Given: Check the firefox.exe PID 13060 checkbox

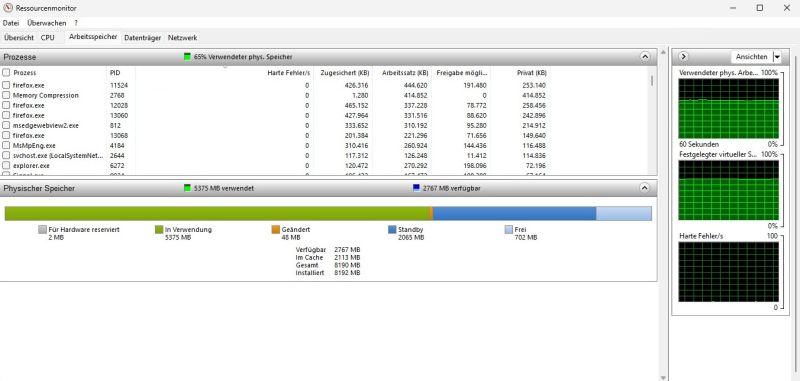Looking at the screenshot, I should pos(6,115).
